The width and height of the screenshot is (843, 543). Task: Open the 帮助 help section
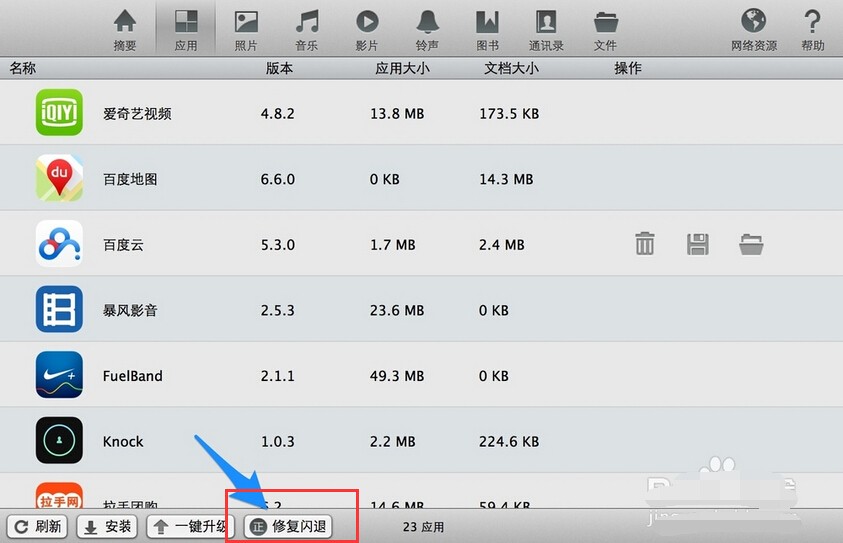click(812, 30)
